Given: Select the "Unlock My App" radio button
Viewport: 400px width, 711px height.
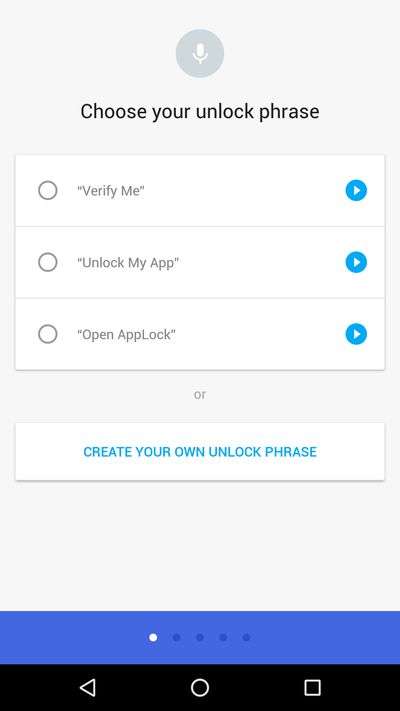Looking at the screenshot, I should (48, 262).
